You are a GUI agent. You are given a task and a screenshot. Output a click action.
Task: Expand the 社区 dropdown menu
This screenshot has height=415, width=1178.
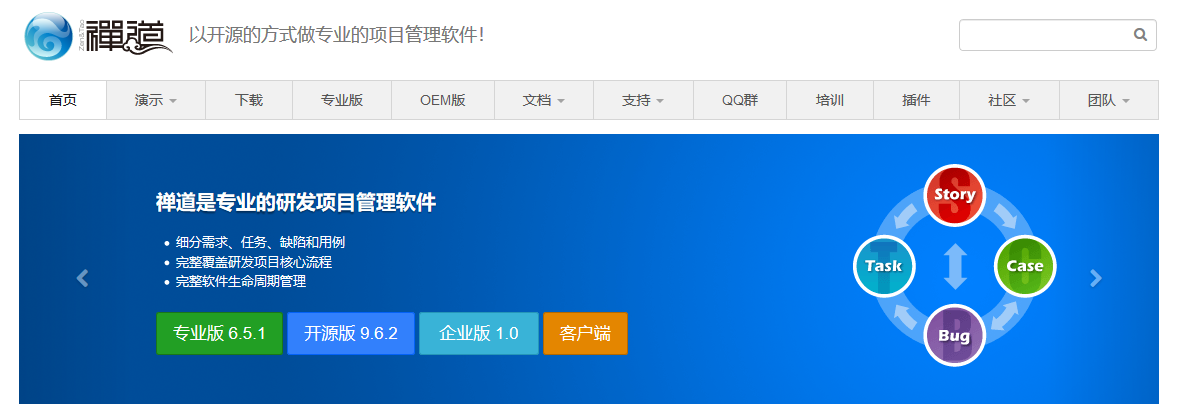(1009, 100)
